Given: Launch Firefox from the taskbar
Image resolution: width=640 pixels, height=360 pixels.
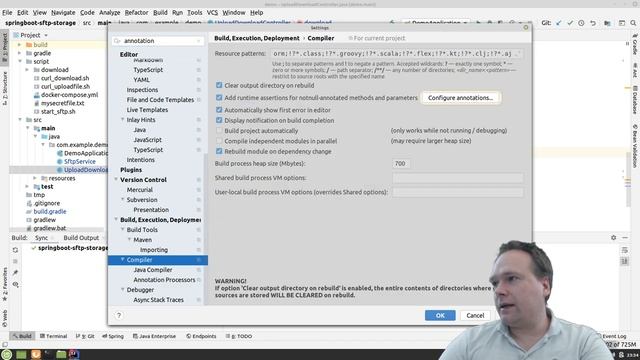Looking at the screenshot, I should [36, 354].
